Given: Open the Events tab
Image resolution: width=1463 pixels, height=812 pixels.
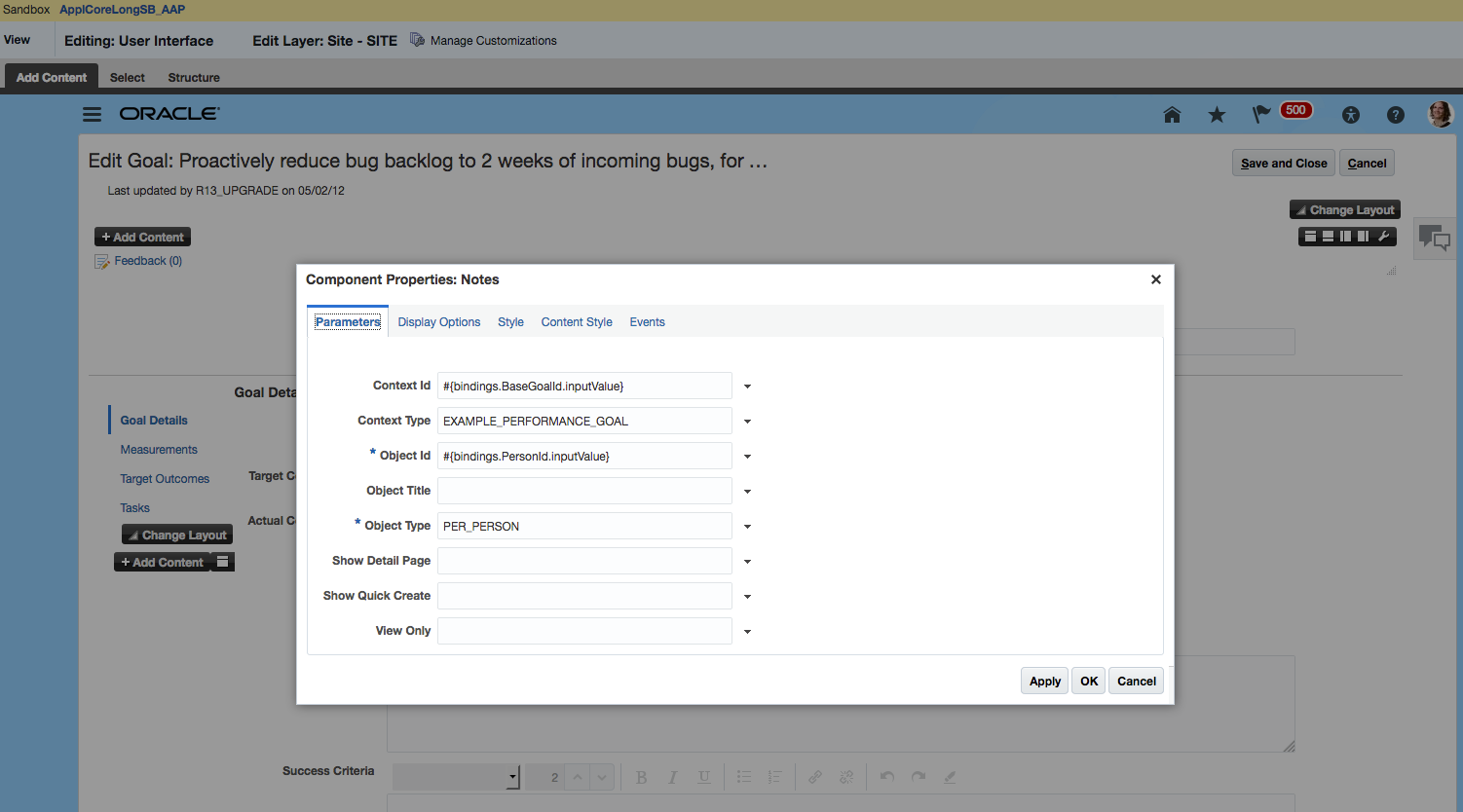Looking at the screenshot, I should pyautogui.click(x=647, y=322).
